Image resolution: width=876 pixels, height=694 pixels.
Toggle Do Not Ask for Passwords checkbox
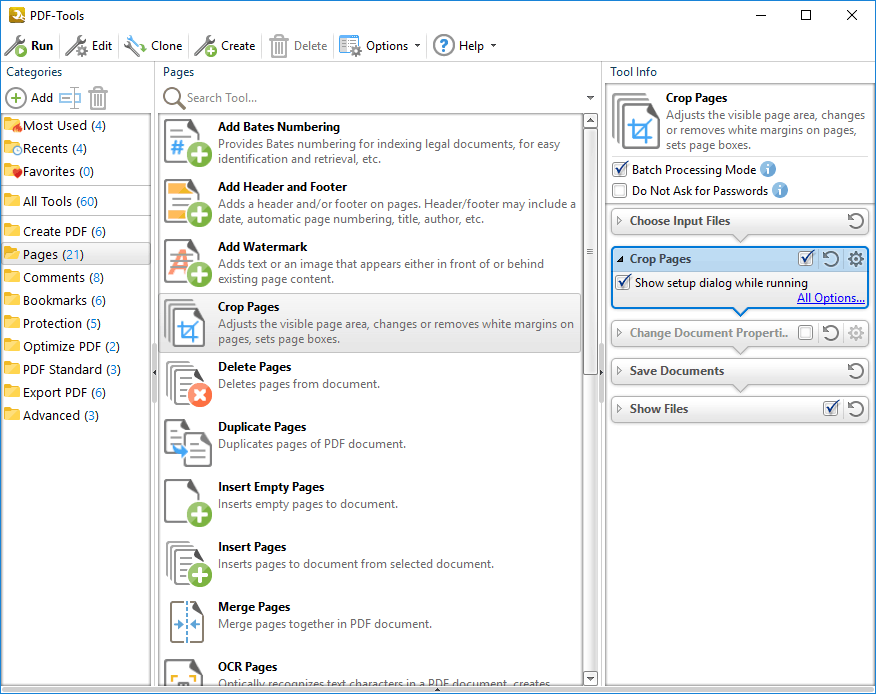coord(620,191)
